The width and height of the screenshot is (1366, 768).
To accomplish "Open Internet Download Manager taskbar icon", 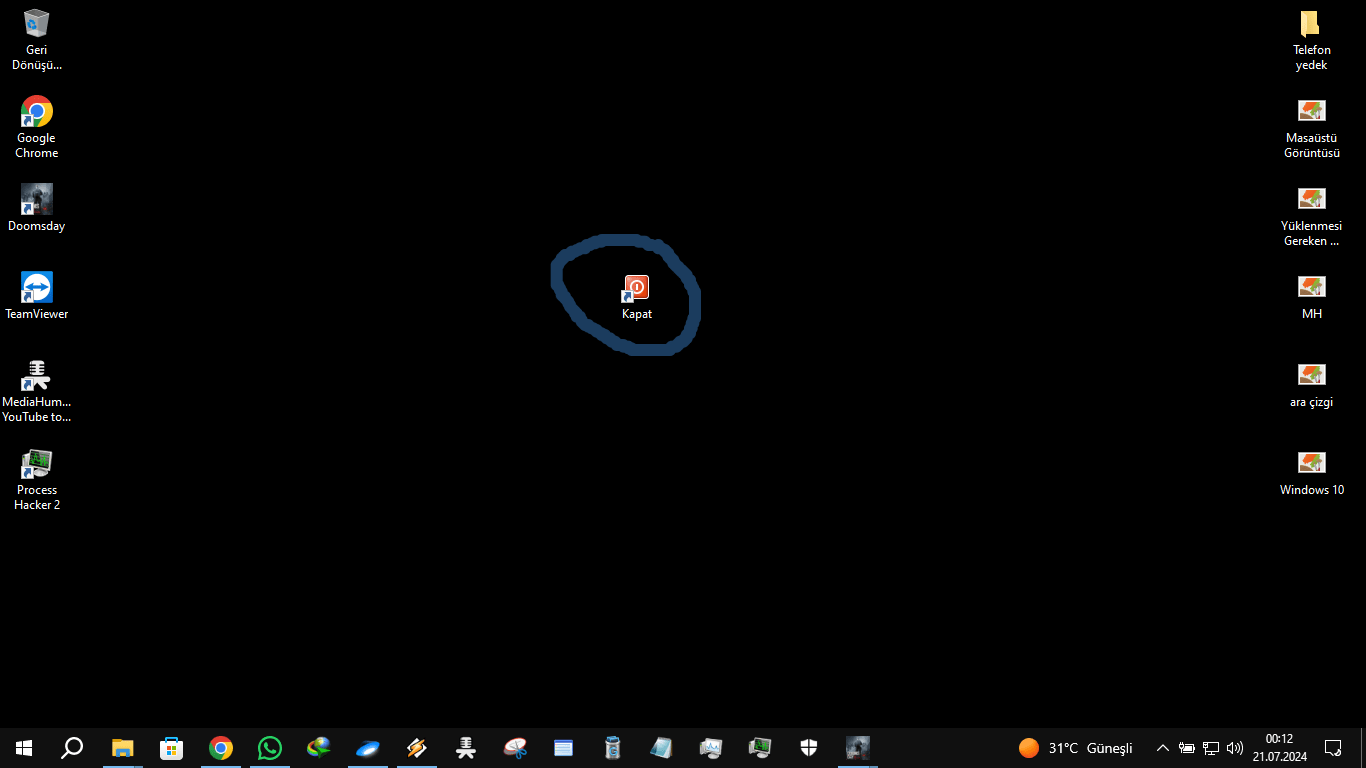I will (318, 748).
